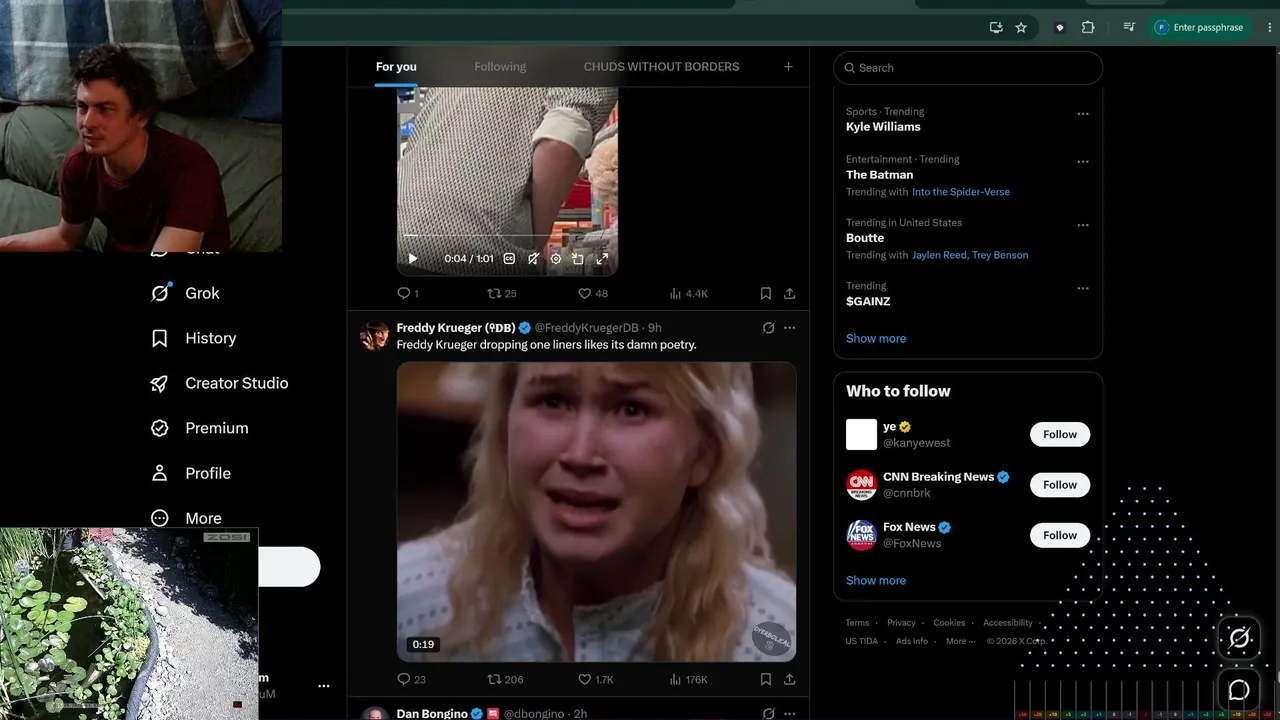Play the video in the top post
Screen dimensions: 1280x720
tap(413, 258)
